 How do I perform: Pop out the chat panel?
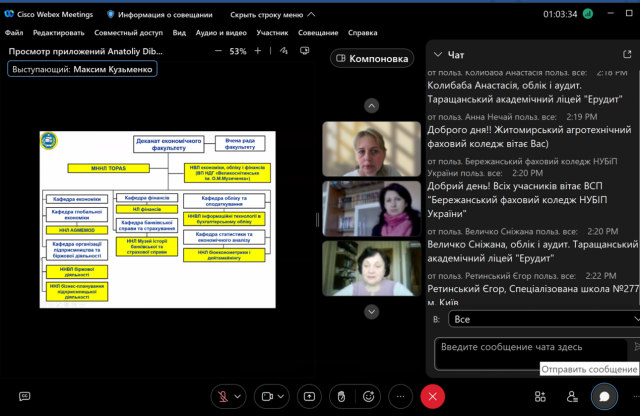[x=628, y=55]
